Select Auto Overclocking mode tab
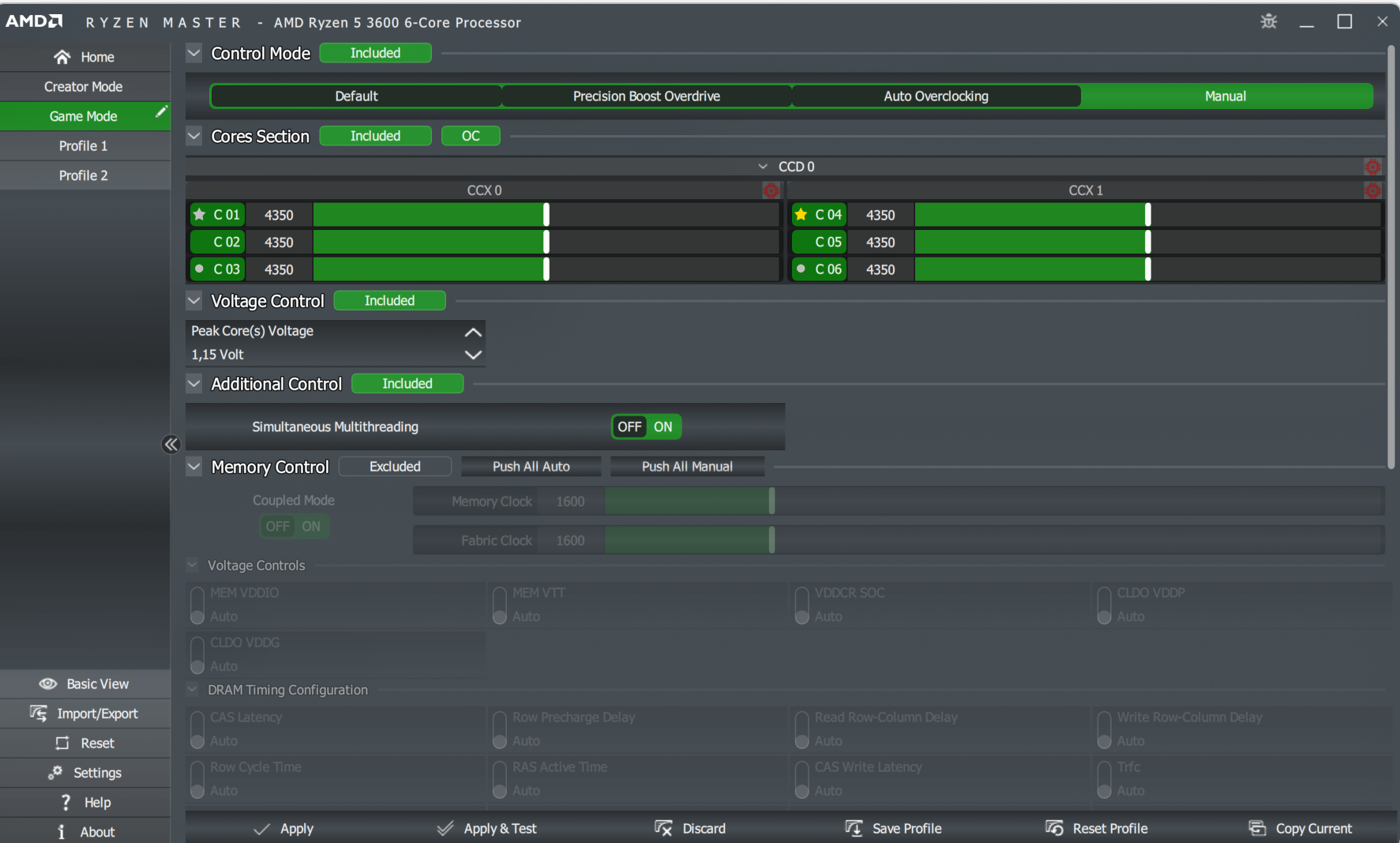The width and height of the screenshot is (1400, 843). coord(936,96)
